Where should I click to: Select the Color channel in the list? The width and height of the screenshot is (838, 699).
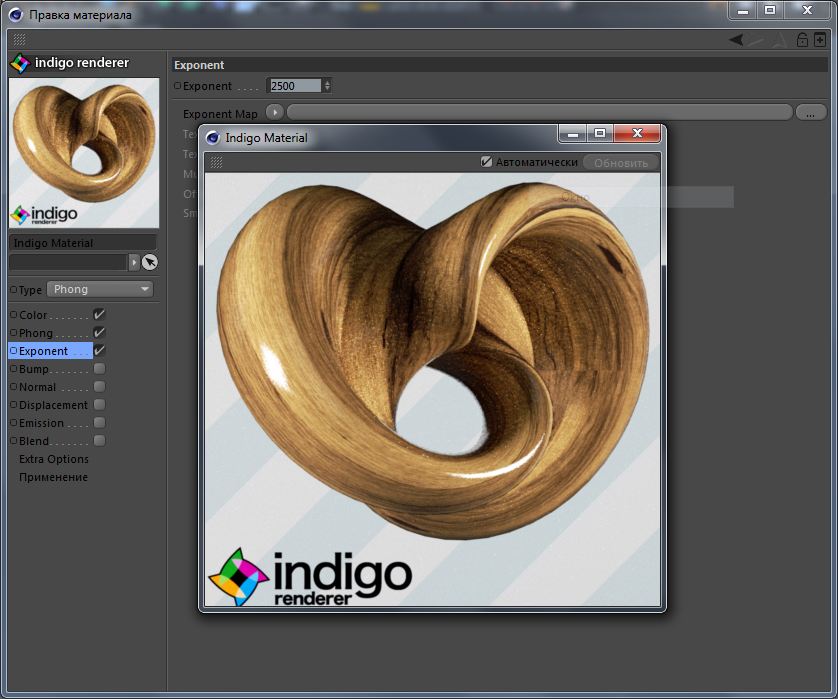(x=33, y=315)
